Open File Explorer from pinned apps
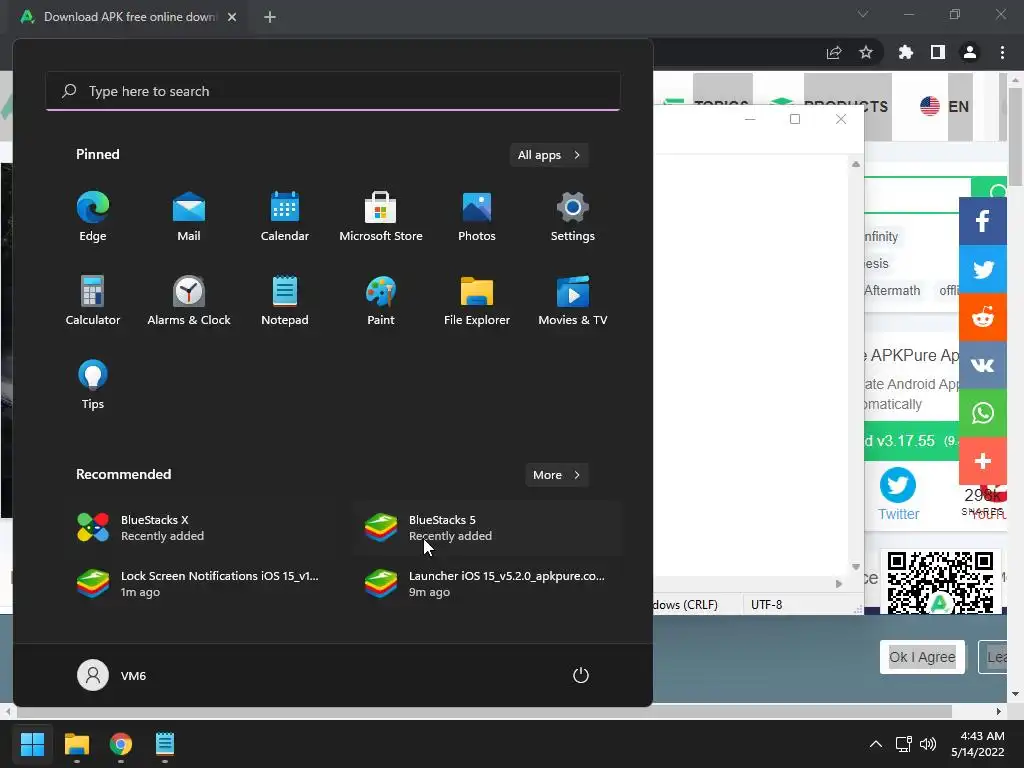The height and width of the screenshot is (768, 1024). click(477, 300)
